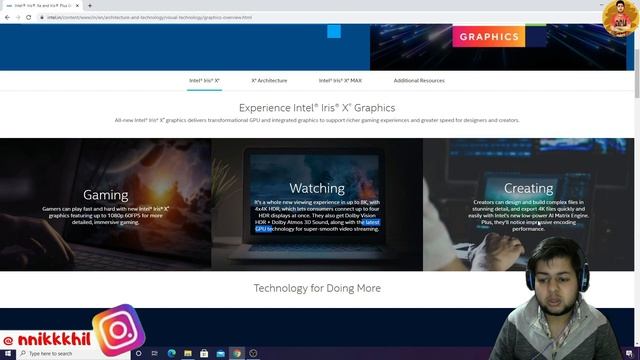Click the GRAPHICS banner label

(489, 36)
